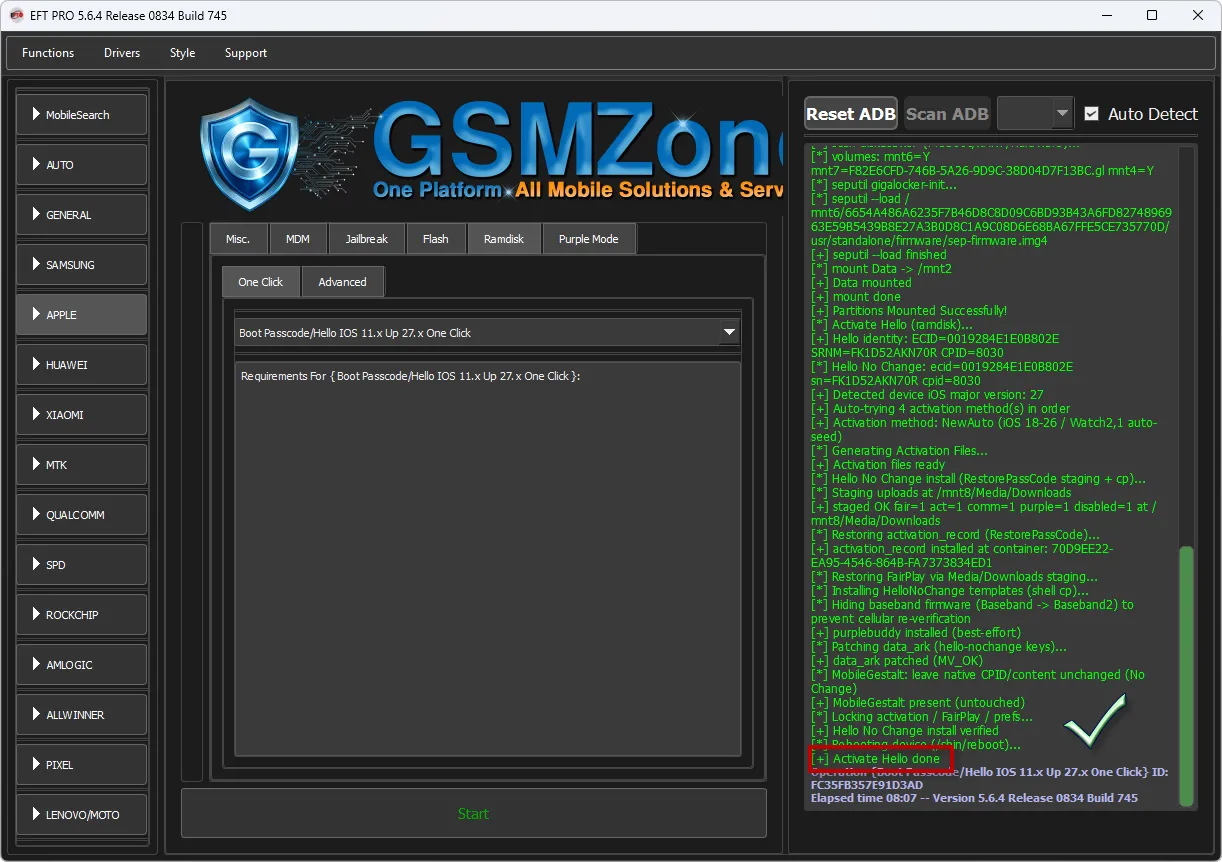Screen dimensions: 1222x862
Task: Open the ADB device dropdown beside Scan ADB
Action: coord(1036,114)
